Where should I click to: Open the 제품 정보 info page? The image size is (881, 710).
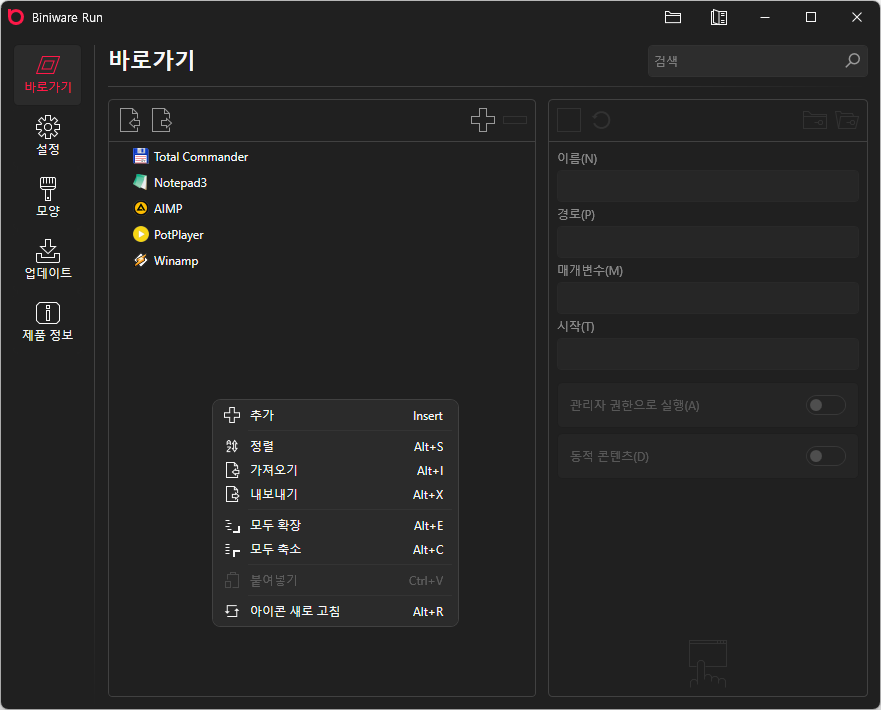tap(48, 321)
